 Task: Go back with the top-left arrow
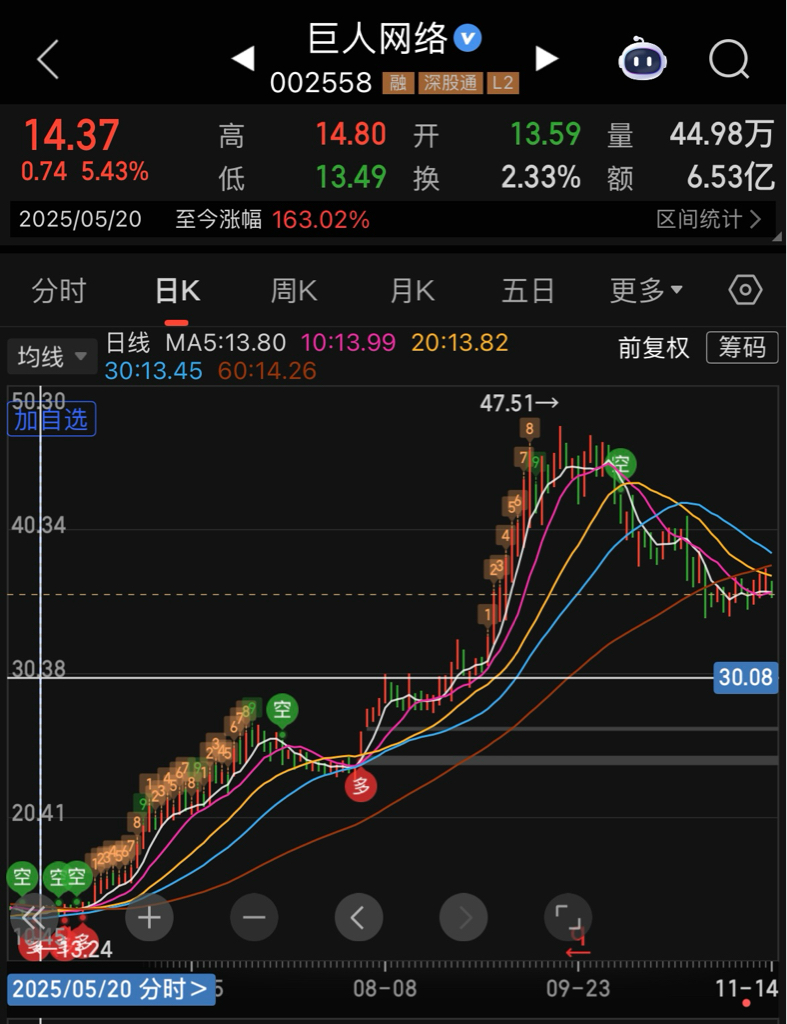(48, 59)
